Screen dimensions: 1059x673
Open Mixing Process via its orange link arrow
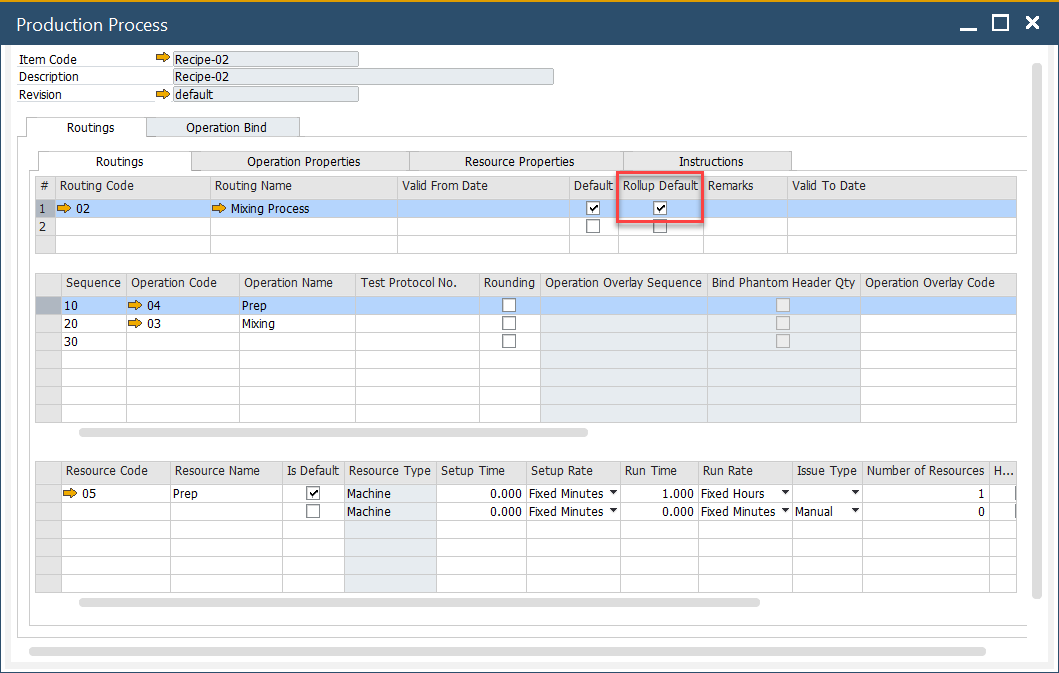[x=221, y=208]
